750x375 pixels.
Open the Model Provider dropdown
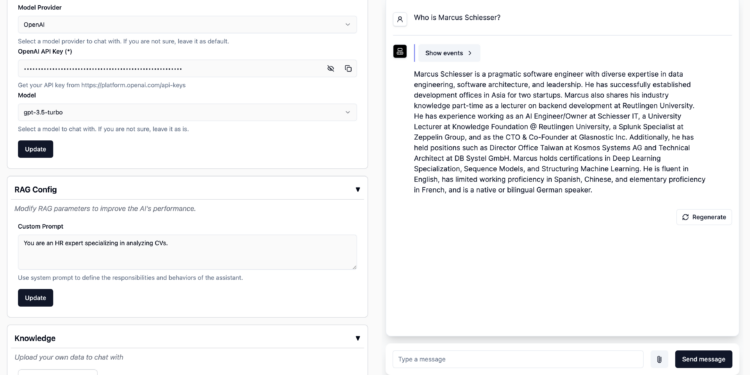188,24
